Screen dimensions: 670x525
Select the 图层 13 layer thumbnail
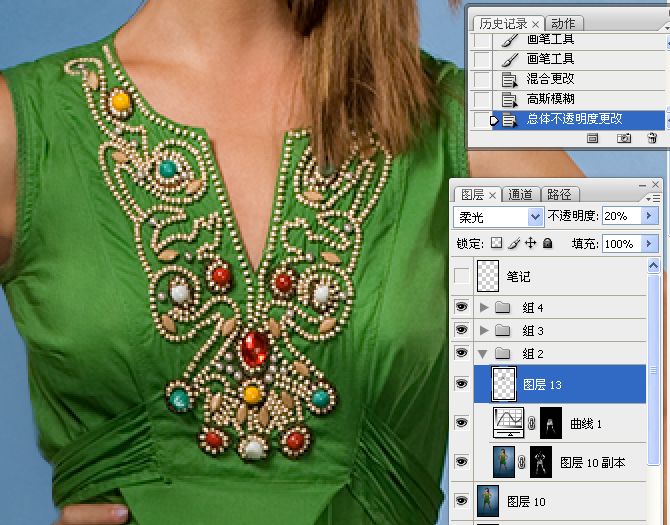503,384
